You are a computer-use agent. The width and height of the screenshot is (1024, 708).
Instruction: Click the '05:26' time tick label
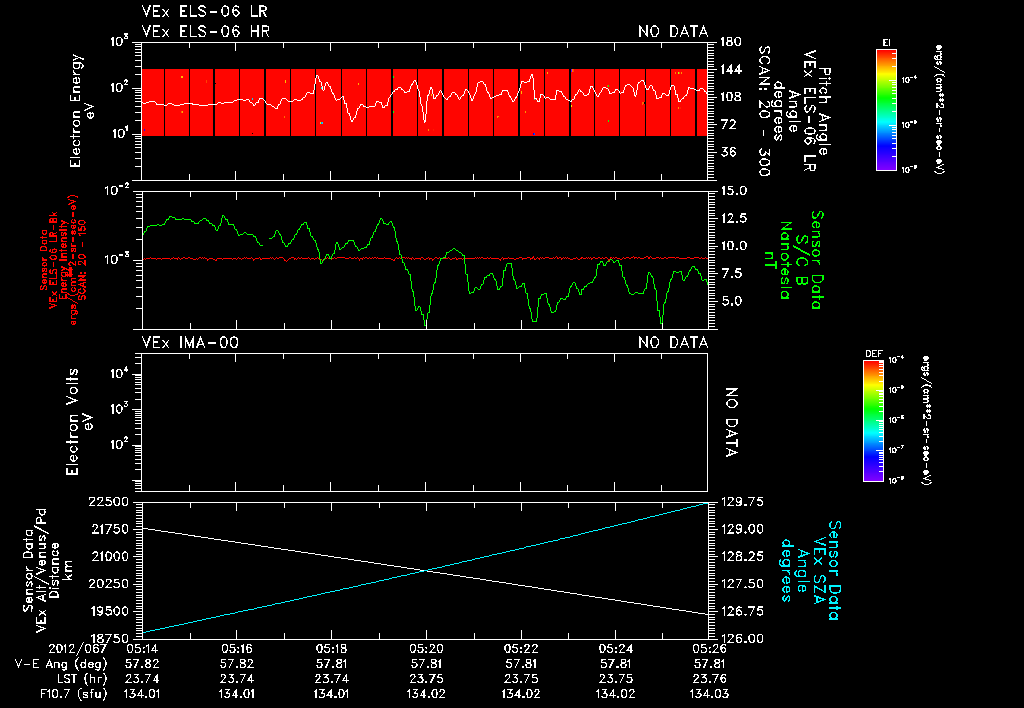coord(709,649)
